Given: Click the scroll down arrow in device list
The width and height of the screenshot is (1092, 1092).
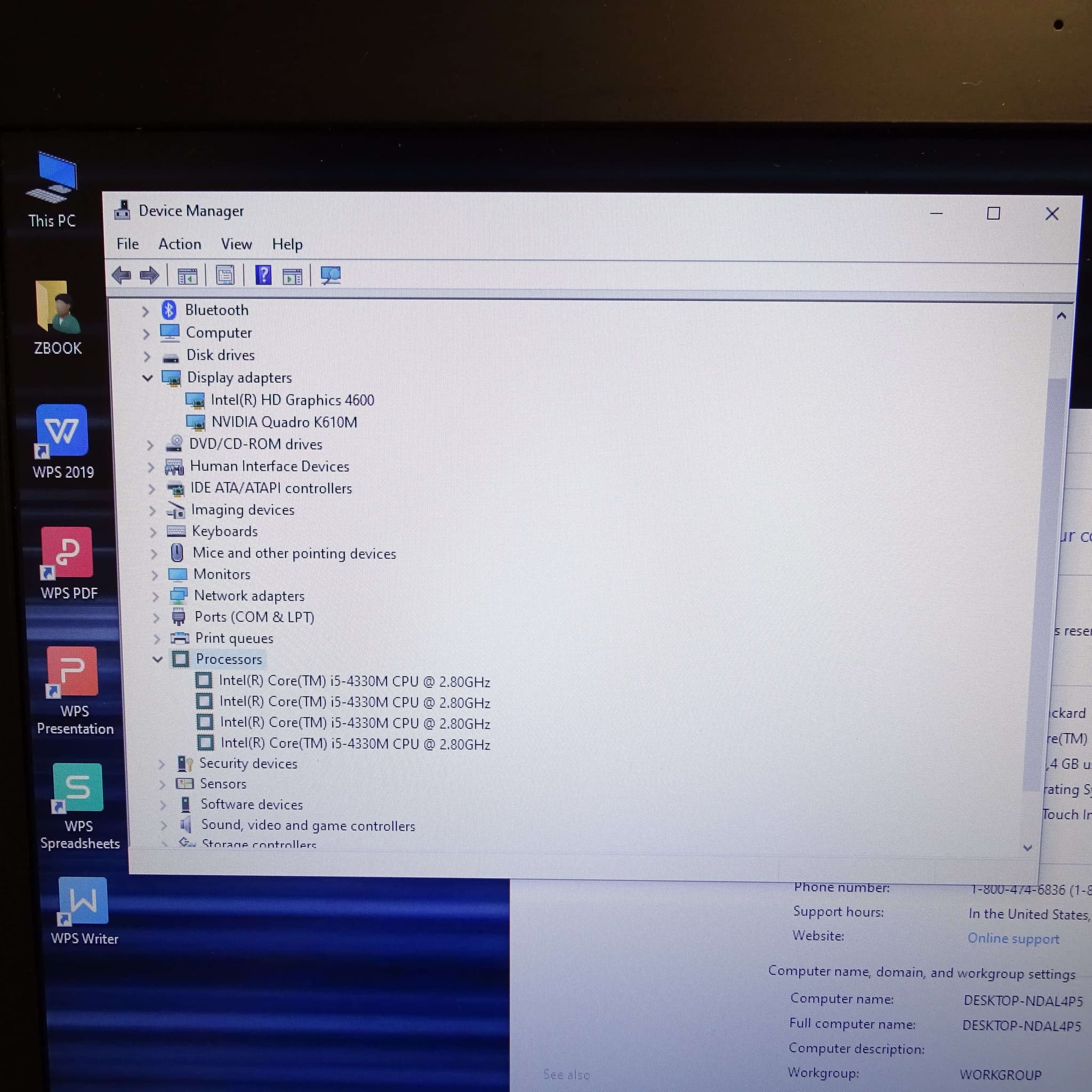Looking at the screenshot, I should 1027,847.
